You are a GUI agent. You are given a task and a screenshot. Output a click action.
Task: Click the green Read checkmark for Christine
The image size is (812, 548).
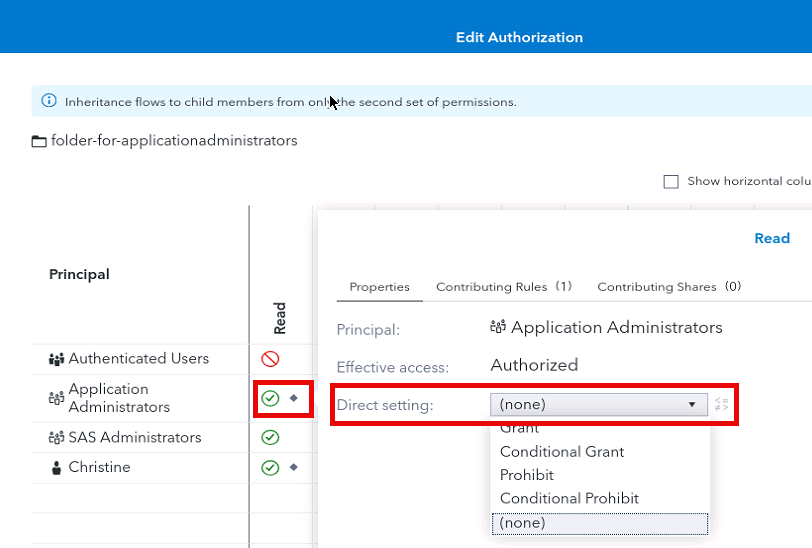[270, 467]
